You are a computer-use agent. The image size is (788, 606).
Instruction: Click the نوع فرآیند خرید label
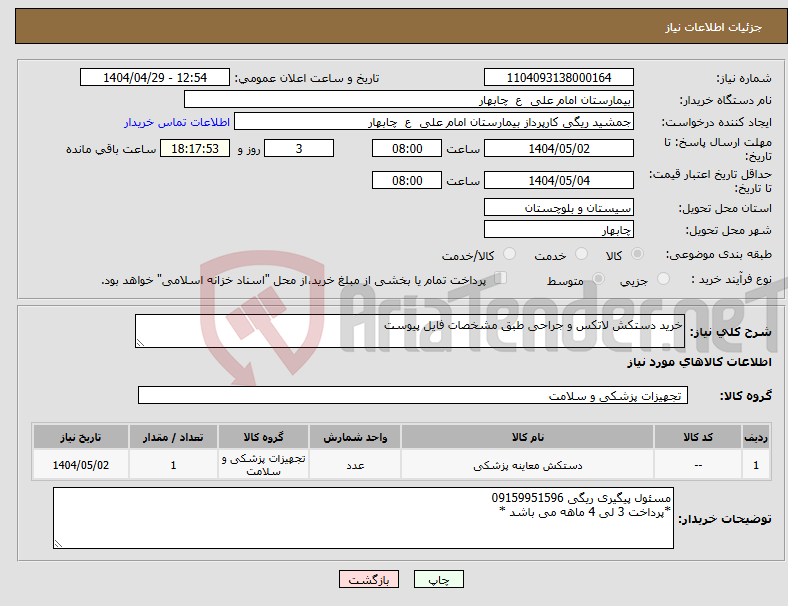pyautogui.click(x=731, y=279)
